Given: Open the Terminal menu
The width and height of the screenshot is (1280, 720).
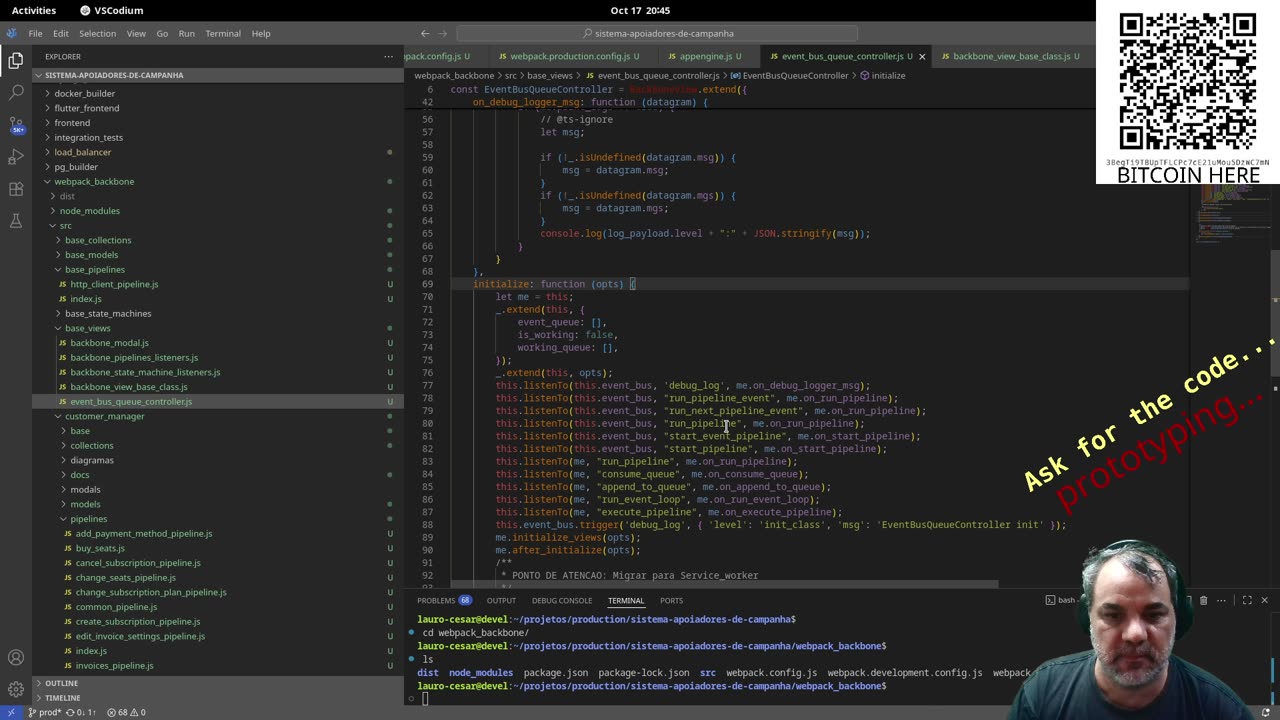Looking at the screenshot, I should click(222, 33).
